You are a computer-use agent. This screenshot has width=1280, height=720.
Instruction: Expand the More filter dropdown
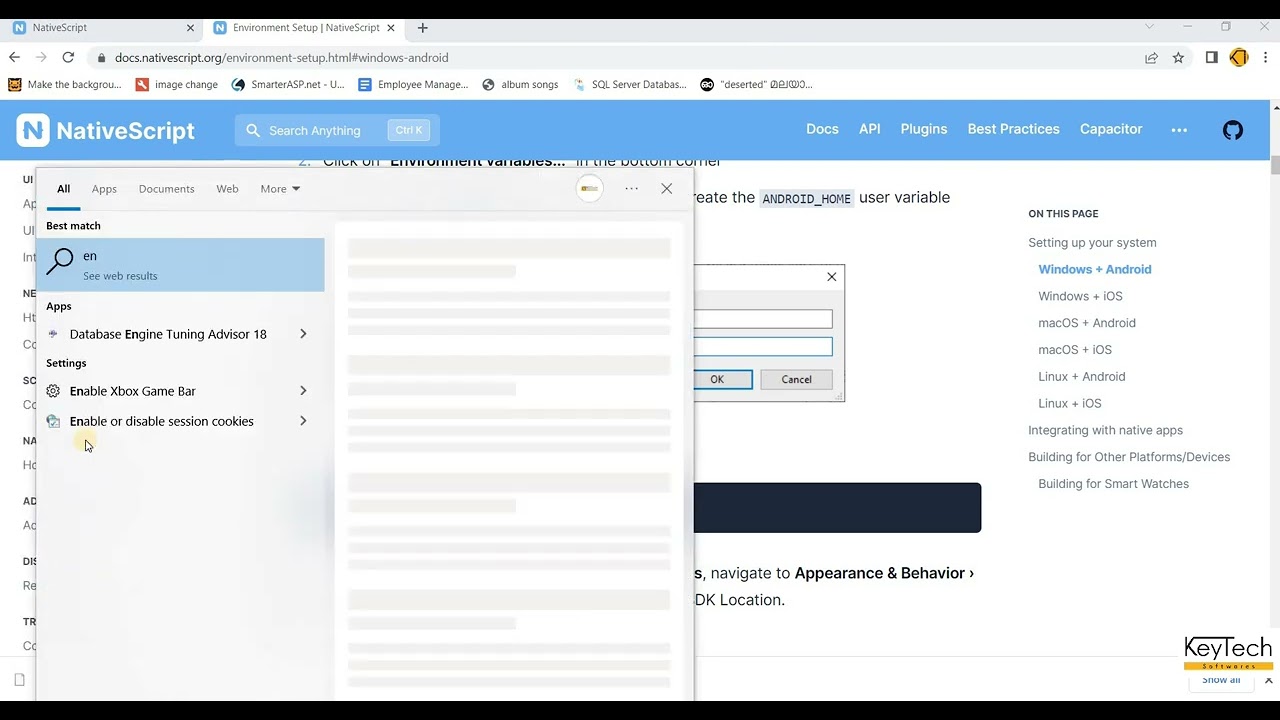(x=280, y=189)
